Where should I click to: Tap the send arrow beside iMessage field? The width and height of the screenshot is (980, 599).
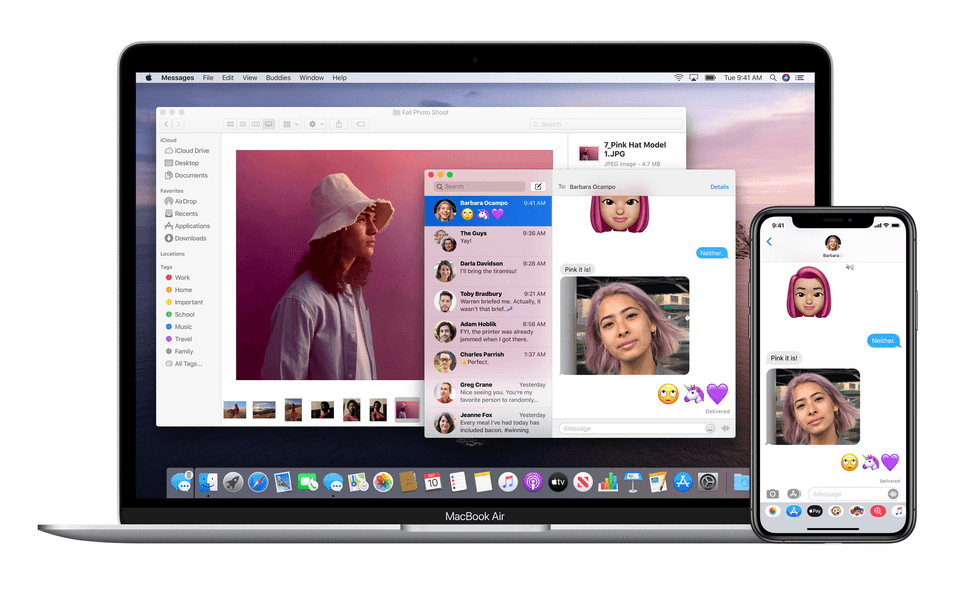pos(892,494)
